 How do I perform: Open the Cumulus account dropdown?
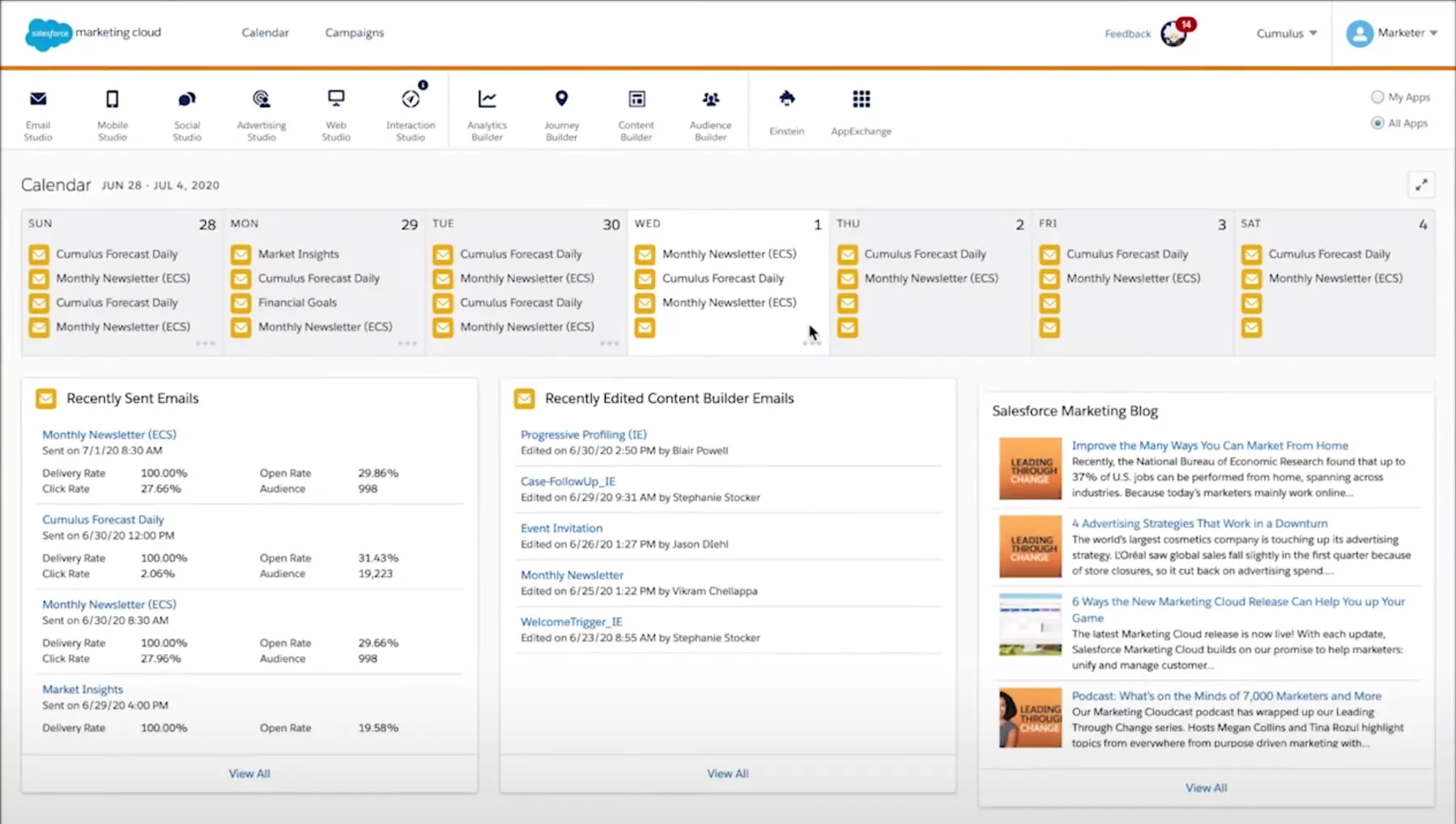[1286, 33]
